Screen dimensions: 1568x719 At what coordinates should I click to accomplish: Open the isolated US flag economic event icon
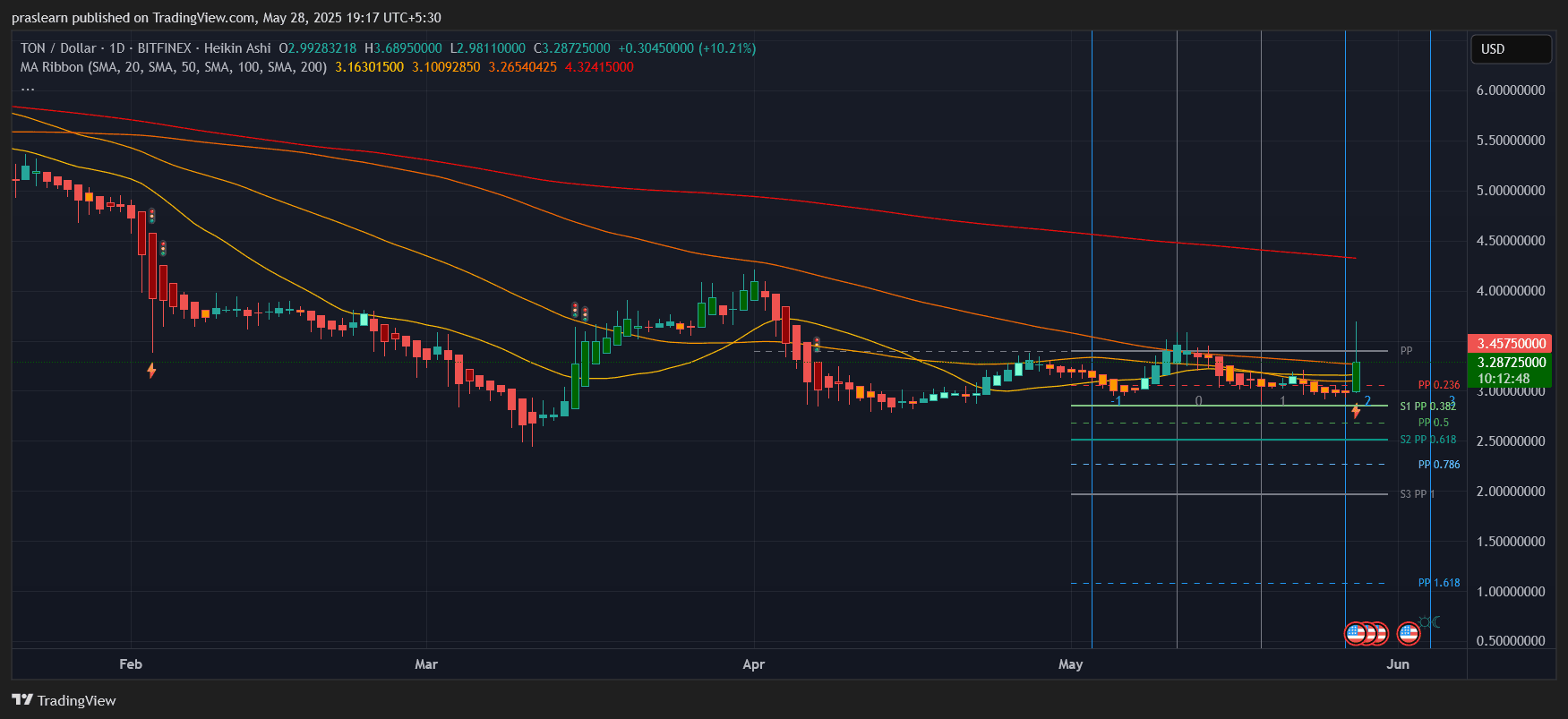pos(1408,634)
